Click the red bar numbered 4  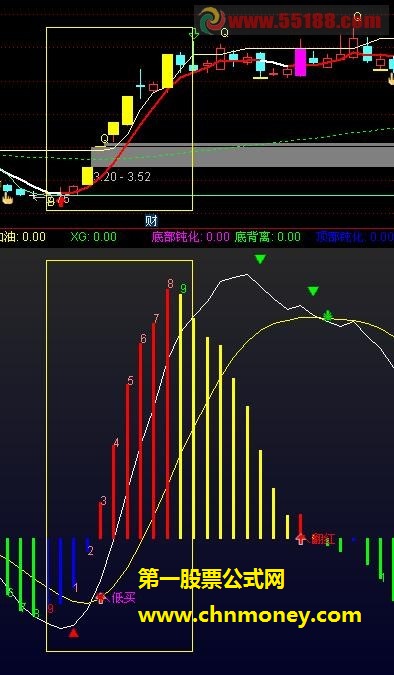114,492
